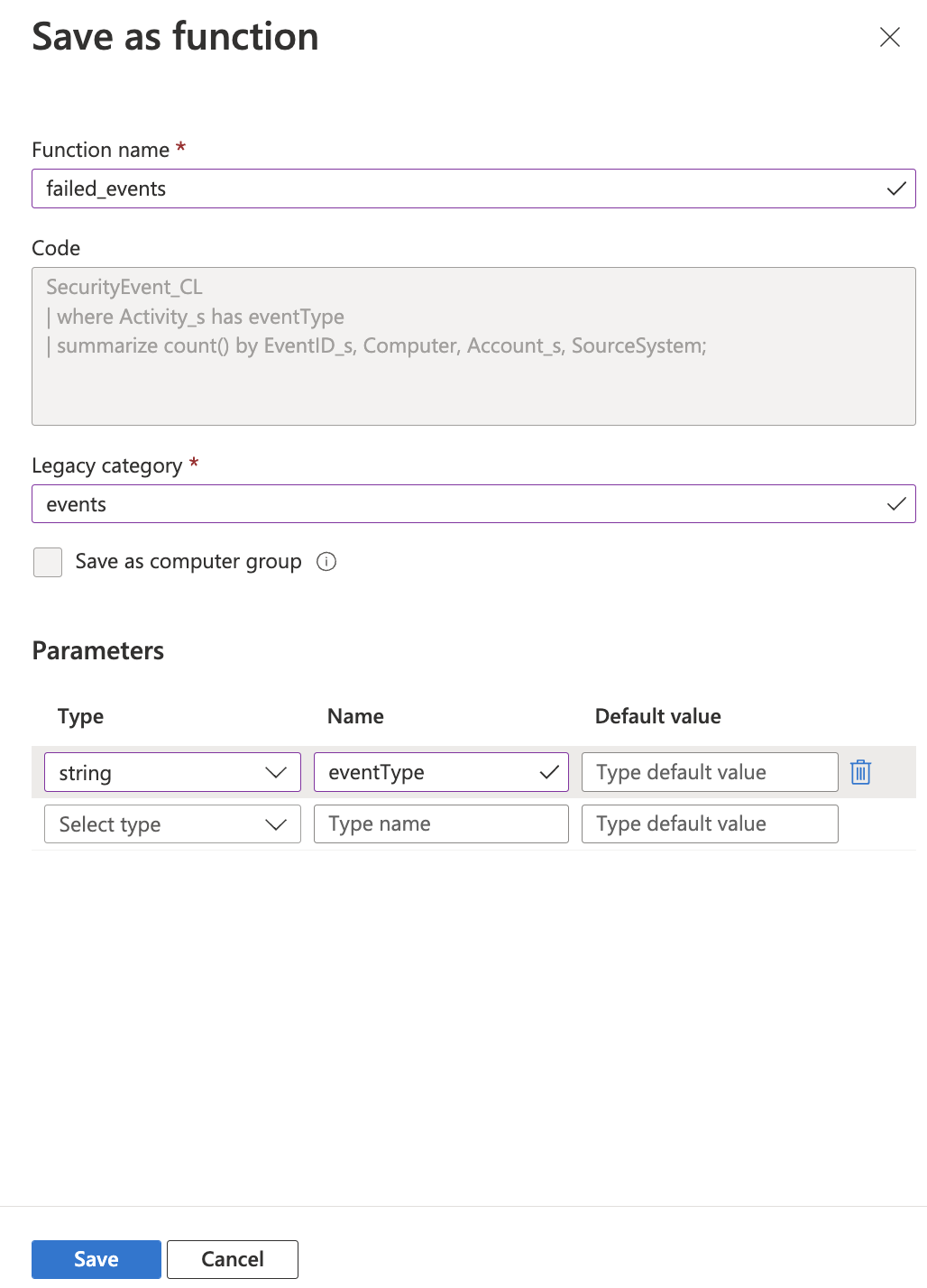This screenshot has width=927, height=1288.
Task: Open the string parameter type dropdown
Action: coord(171,772)
